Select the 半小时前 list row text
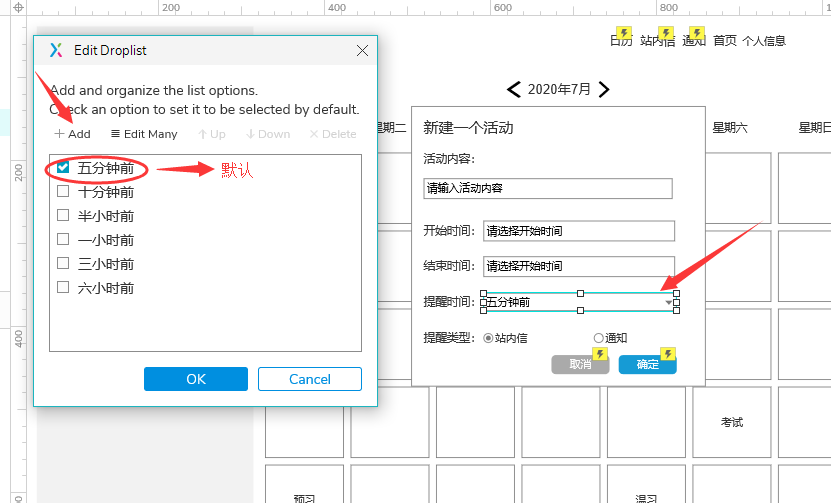 coord(106,216)
